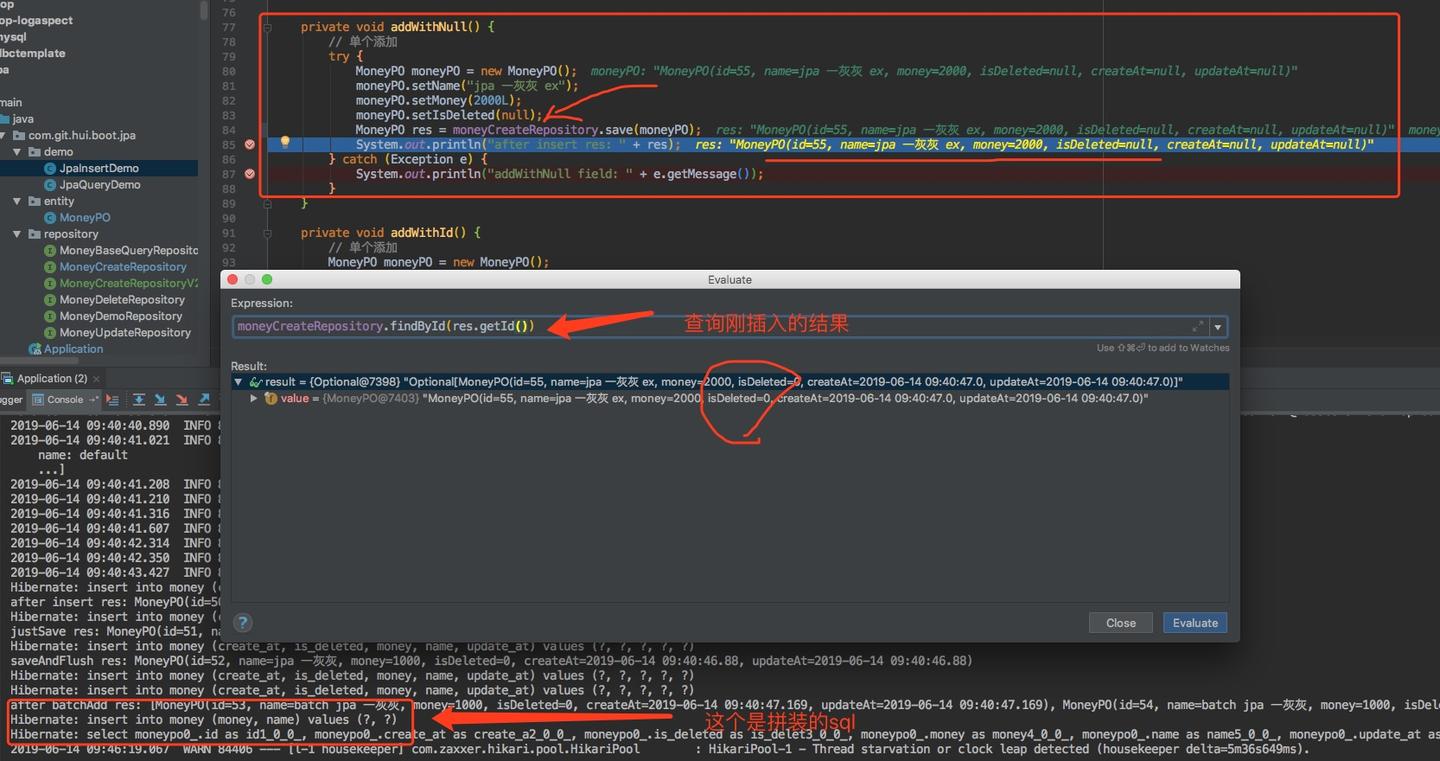1440x761 pixels.
Task: Click the Step Over debugger icon
Action: [x=139, y=400]
